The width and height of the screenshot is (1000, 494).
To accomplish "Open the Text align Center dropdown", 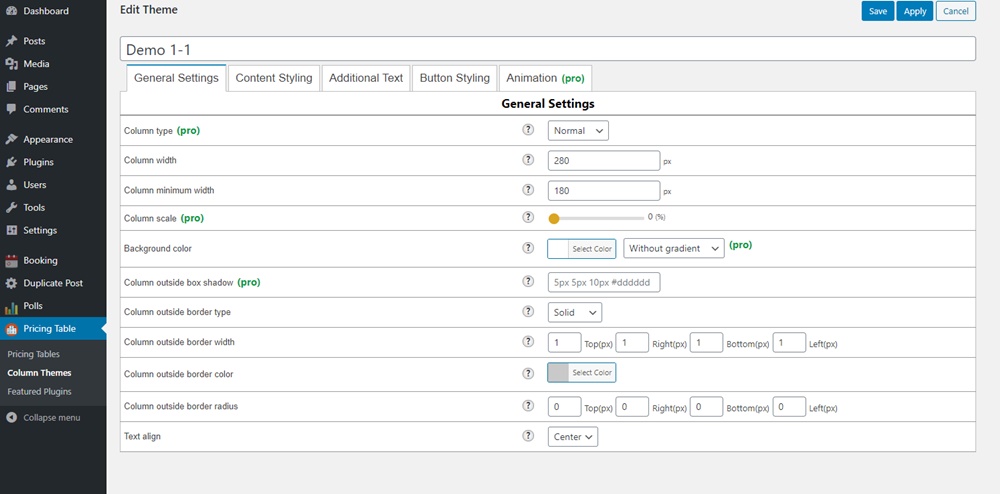I will click(x=573, y=437).
